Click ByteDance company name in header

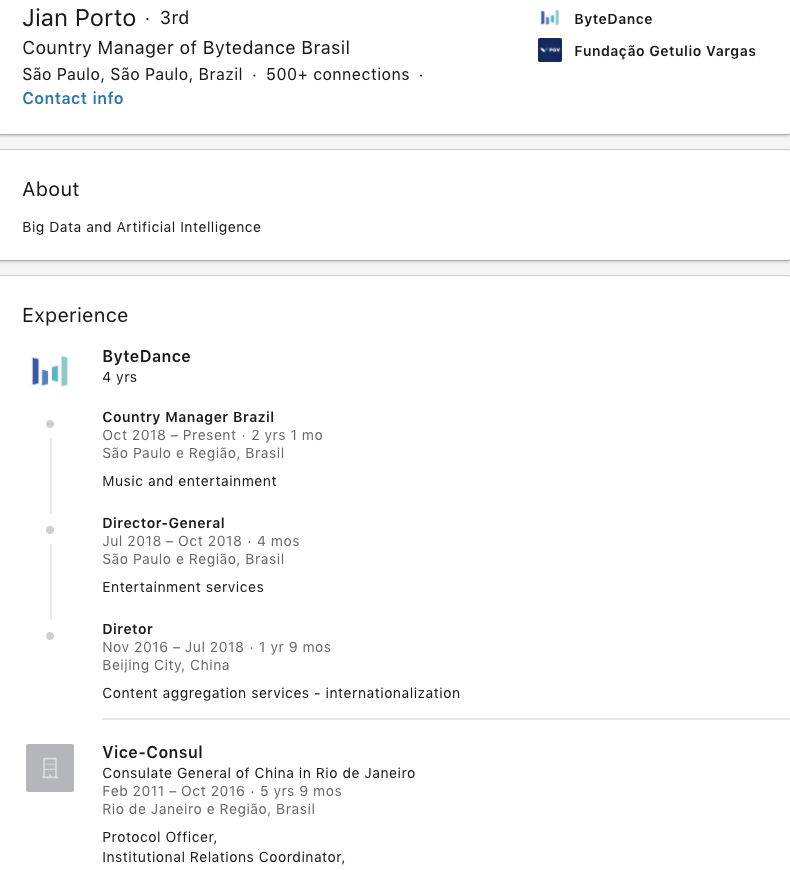pos(613,19)
